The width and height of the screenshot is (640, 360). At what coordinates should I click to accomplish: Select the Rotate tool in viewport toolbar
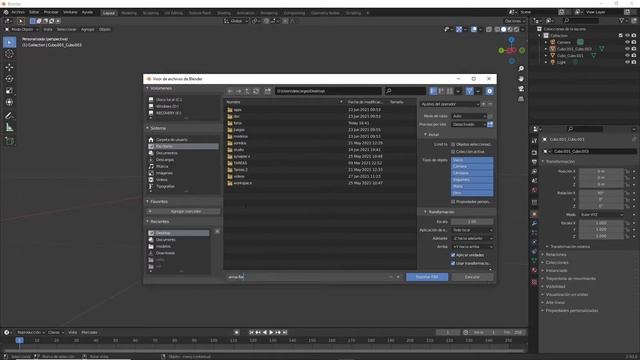pyautogui.click(x=9, y=79)
